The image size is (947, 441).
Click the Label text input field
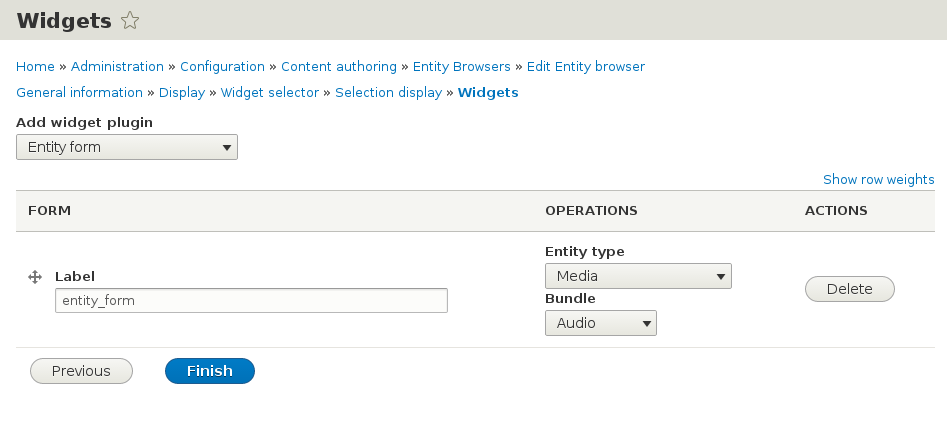[x=251, y=300]
